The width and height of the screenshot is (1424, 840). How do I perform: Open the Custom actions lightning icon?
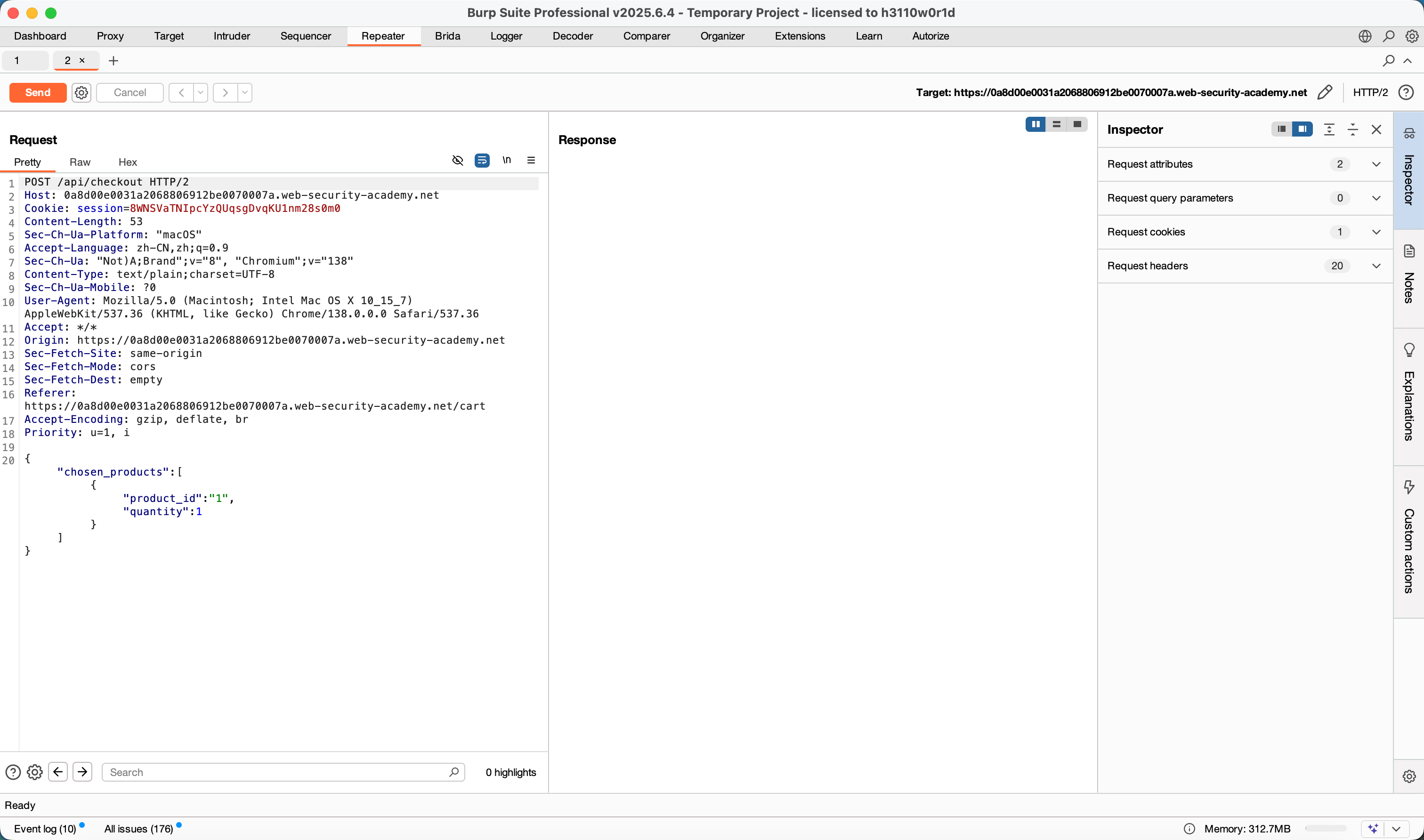[x=1409, y=487]
